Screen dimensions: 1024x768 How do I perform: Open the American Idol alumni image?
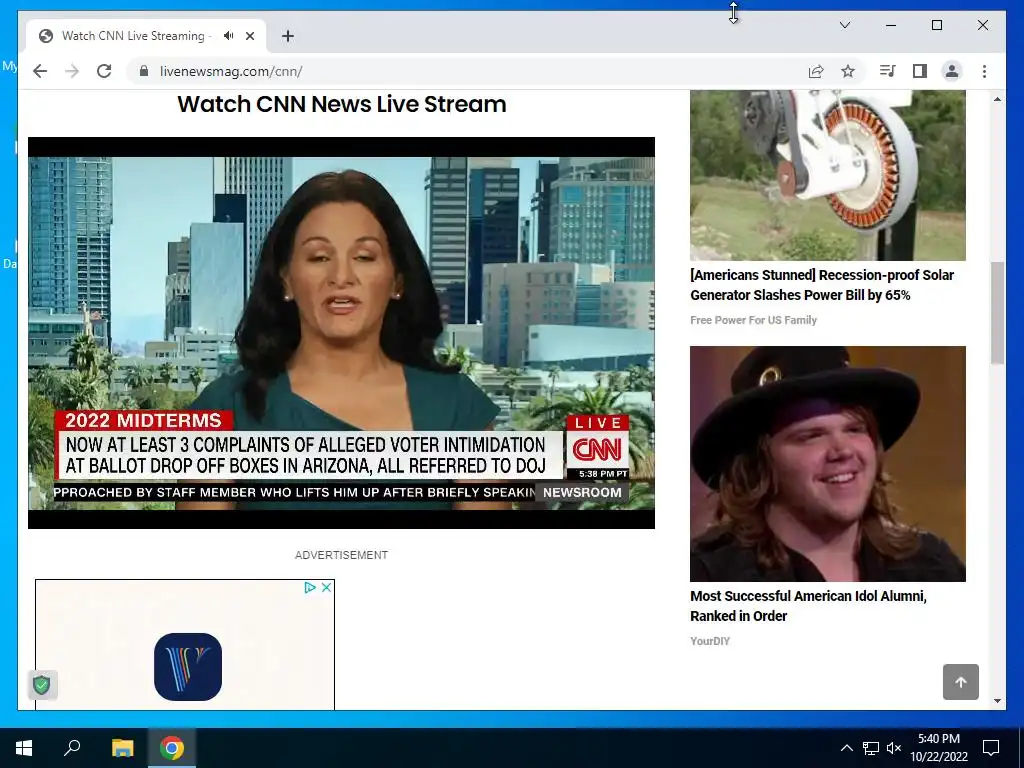click(x=827, y=464)
